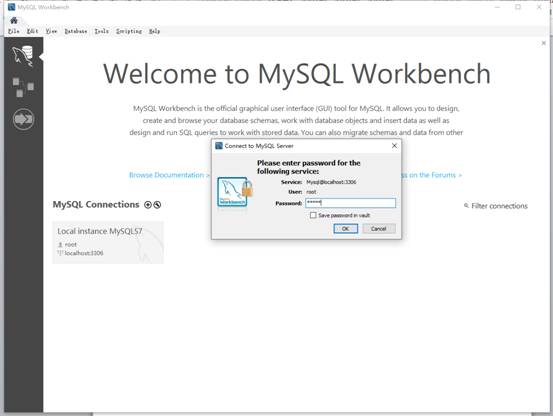Image resolution: width=553 pixels, height=416 pixels.
Task: Click the Workbench padlock icon in dialog
Action: click(235, 192)
